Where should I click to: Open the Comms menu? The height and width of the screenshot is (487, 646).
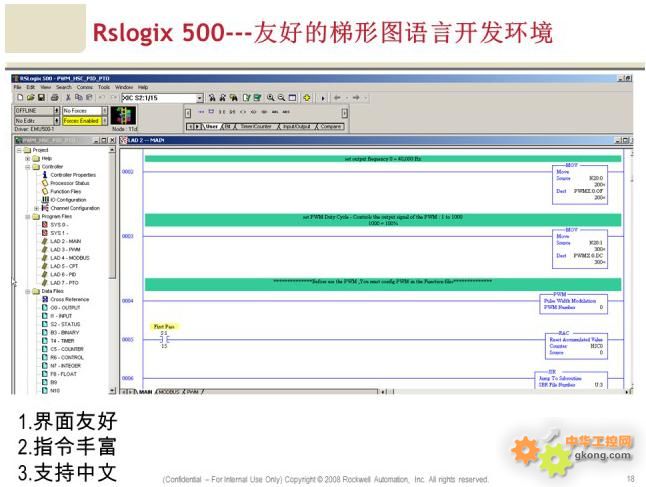[x=84, y=87]
